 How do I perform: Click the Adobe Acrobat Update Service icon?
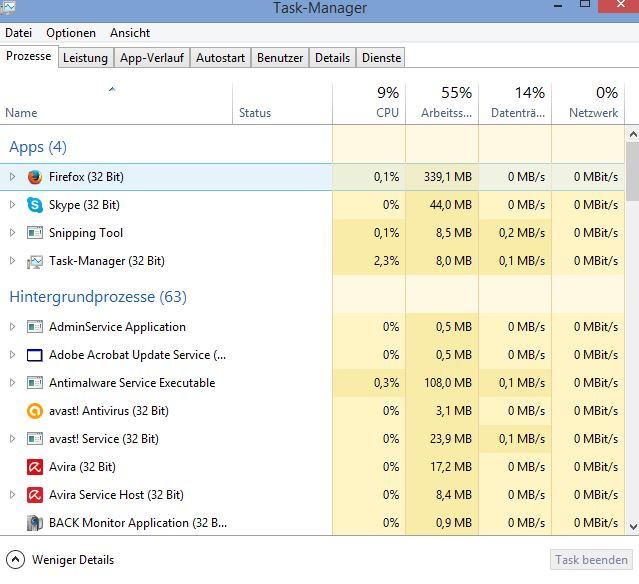tap(35, 355)
